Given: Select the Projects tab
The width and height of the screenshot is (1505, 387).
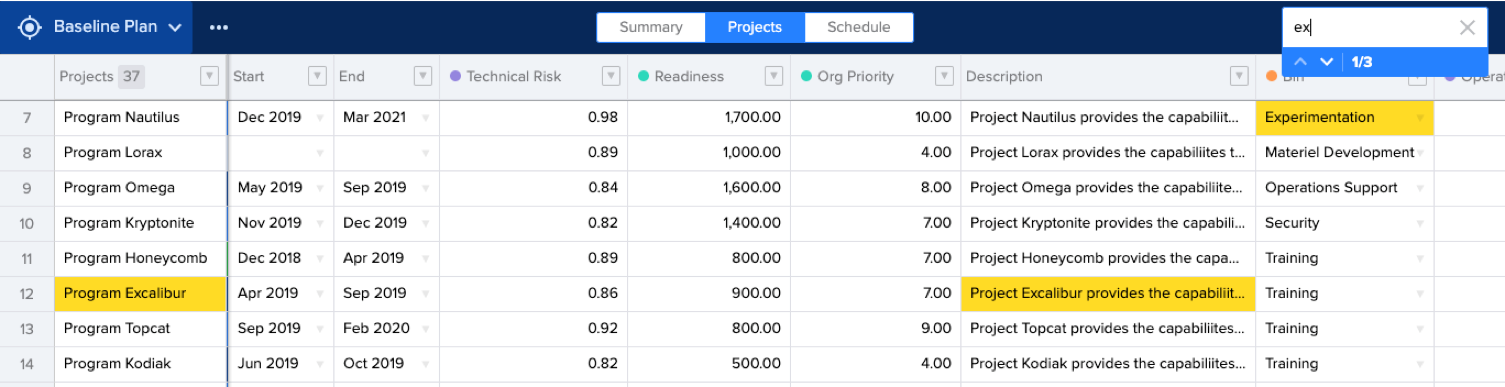Looking at the screenshot, I should pyautogui.click(x=755, y=28).
